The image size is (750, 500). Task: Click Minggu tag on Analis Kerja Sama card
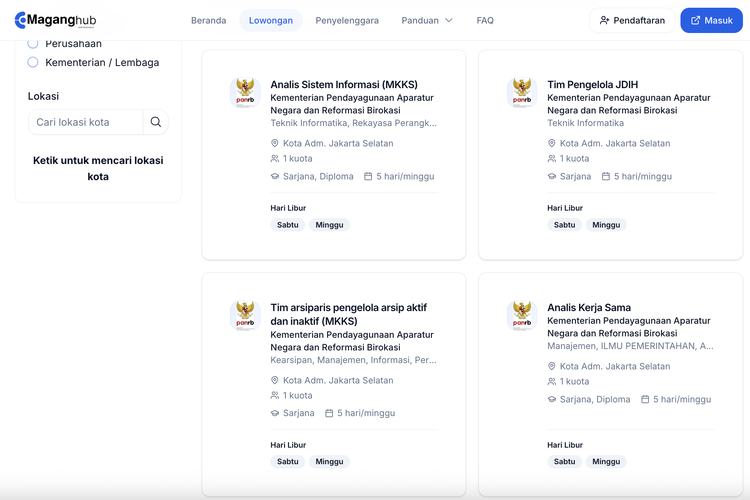606,462
